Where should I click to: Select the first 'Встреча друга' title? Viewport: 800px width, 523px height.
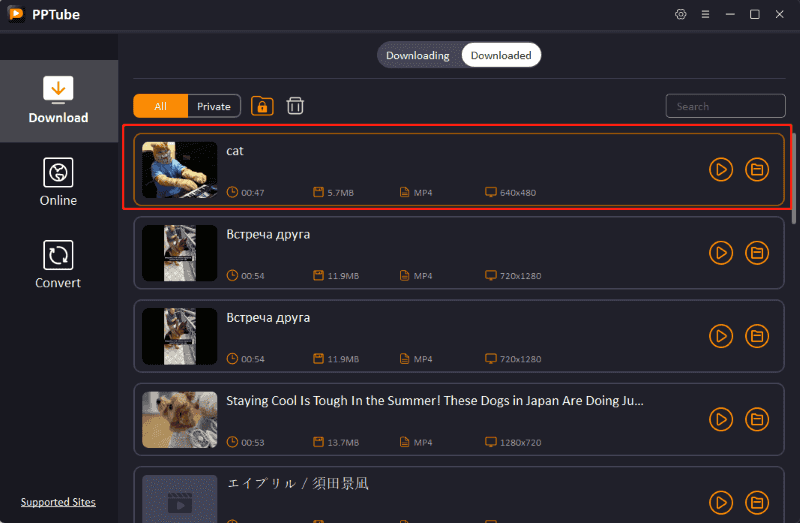[268, 235]
